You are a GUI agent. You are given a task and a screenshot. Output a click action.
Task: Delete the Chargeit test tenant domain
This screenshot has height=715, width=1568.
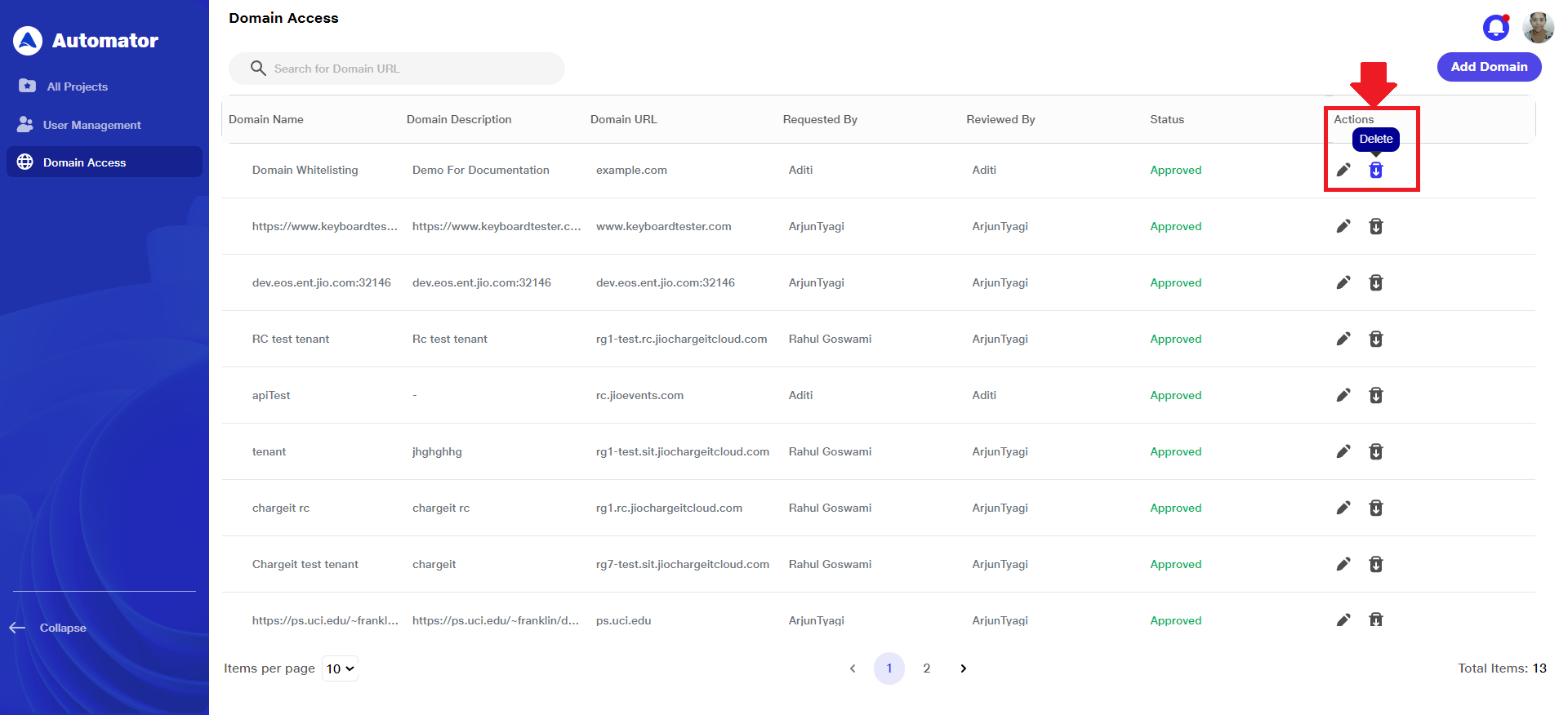point(1376,564)
